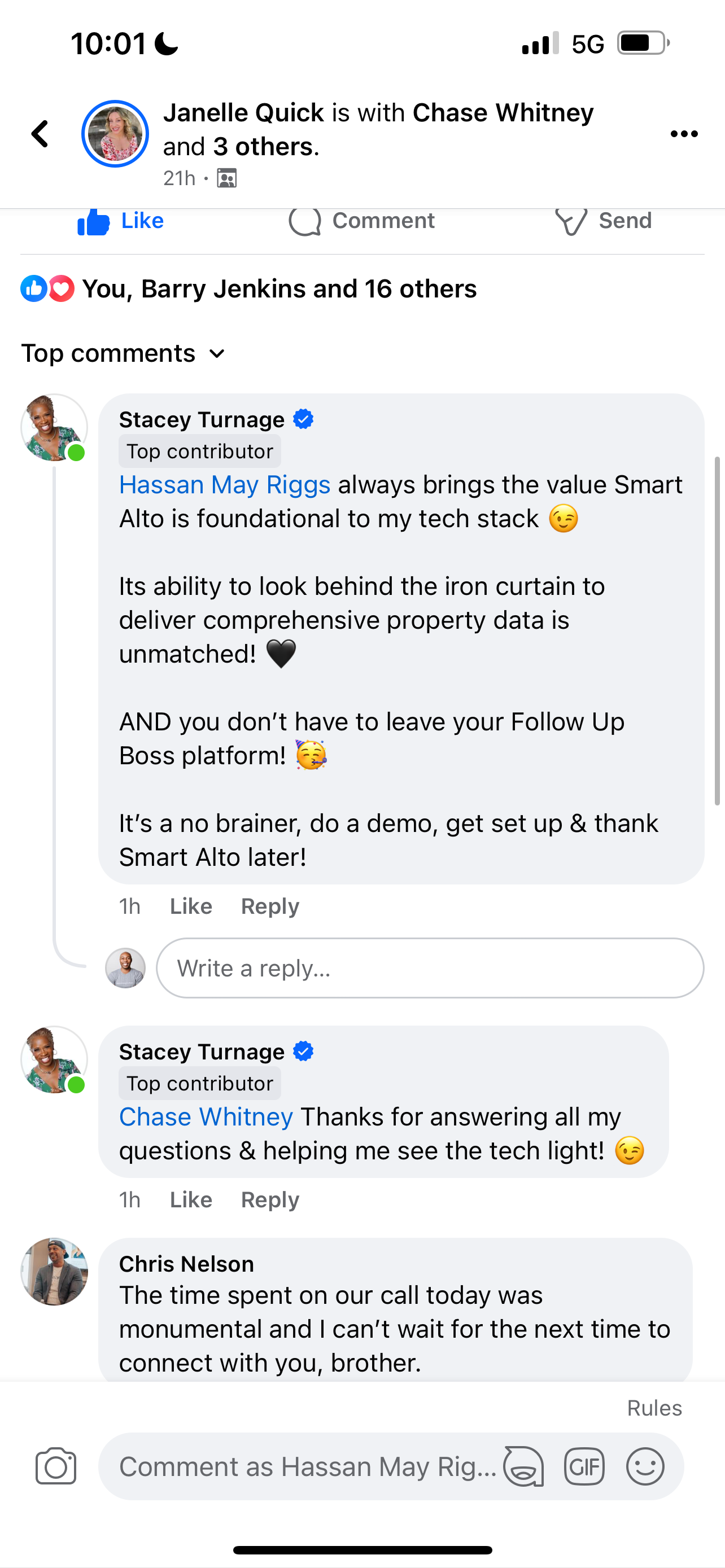This screenshot has height=1568, width=725.
Task: Open the group Rules link
Action: (654, 1408)
